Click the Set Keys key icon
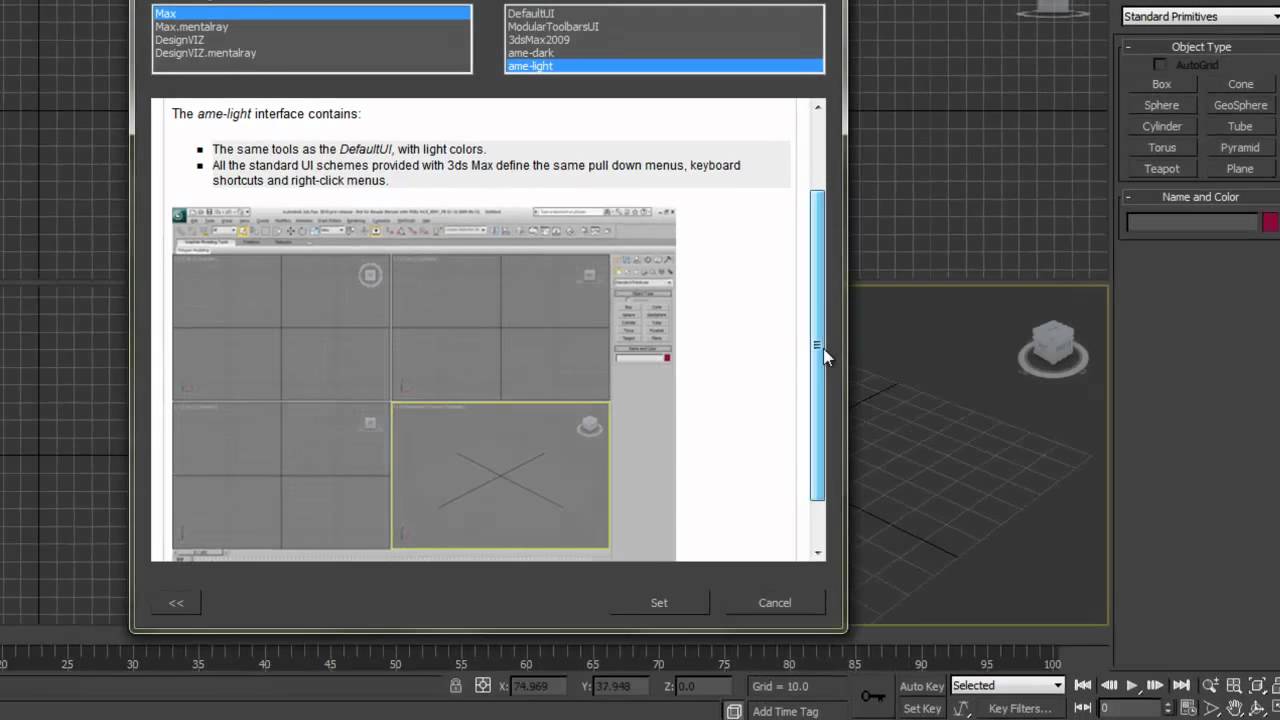Screen dimensions: 1280x720 pos(872,697)
